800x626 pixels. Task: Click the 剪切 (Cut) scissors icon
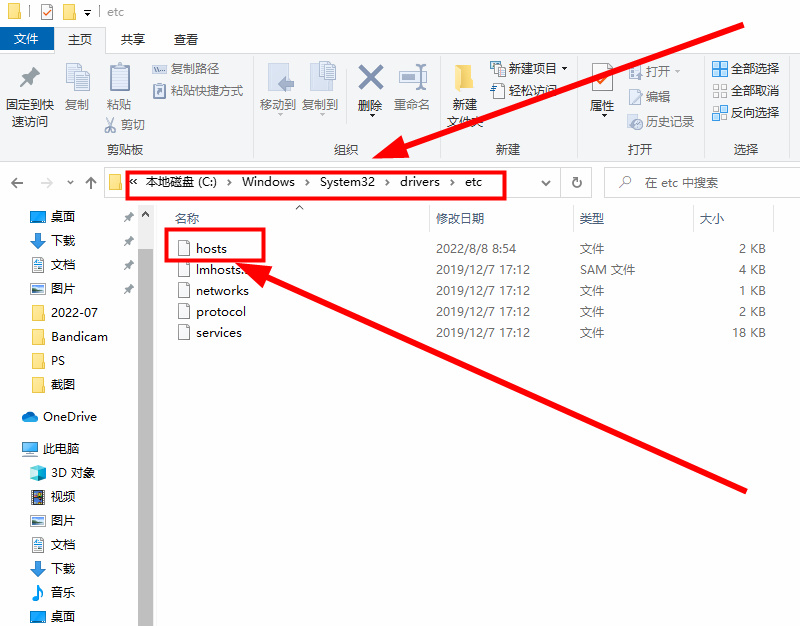click(112, 125)
